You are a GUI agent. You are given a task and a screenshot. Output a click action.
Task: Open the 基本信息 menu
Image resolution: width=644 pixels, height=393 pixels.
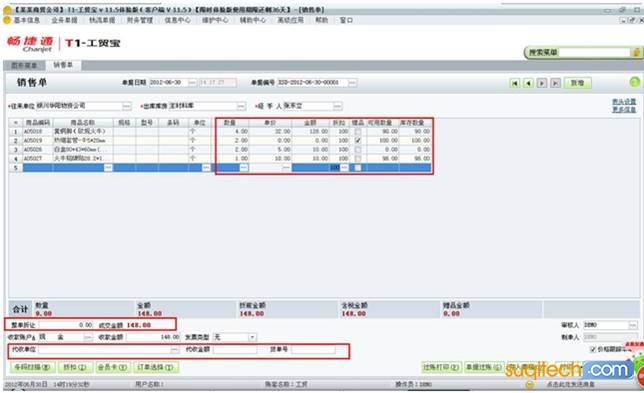(x=27, y=20)
